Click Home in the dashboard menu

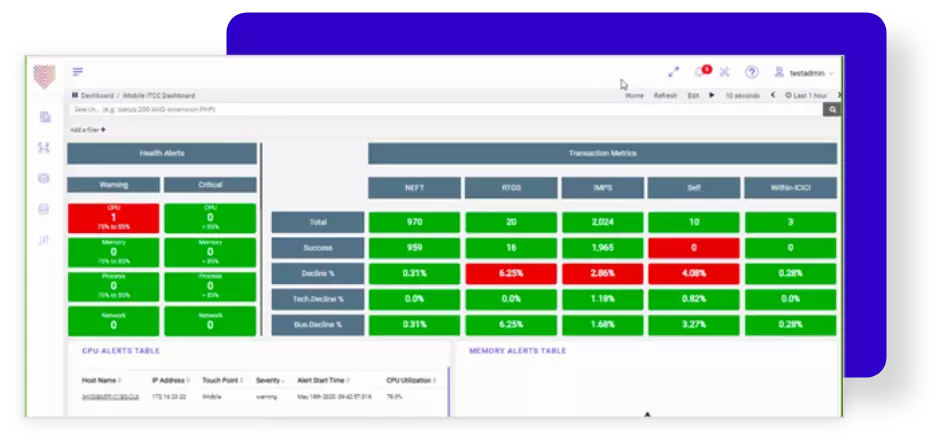pos(634,95)
